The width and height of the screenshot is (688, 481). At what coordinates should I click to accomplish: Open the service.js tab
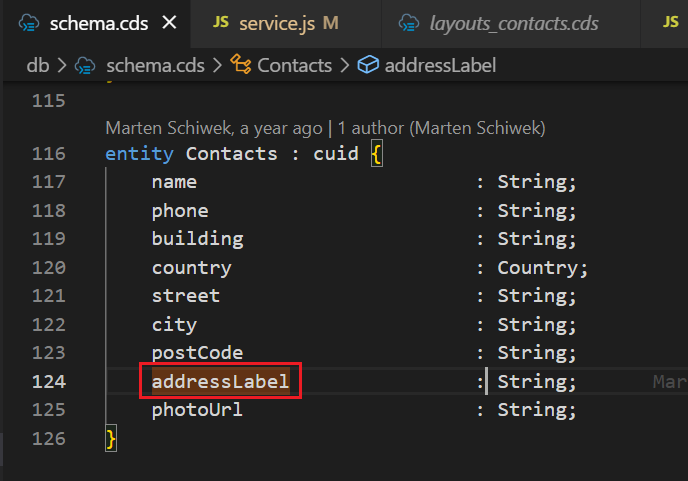286,23
